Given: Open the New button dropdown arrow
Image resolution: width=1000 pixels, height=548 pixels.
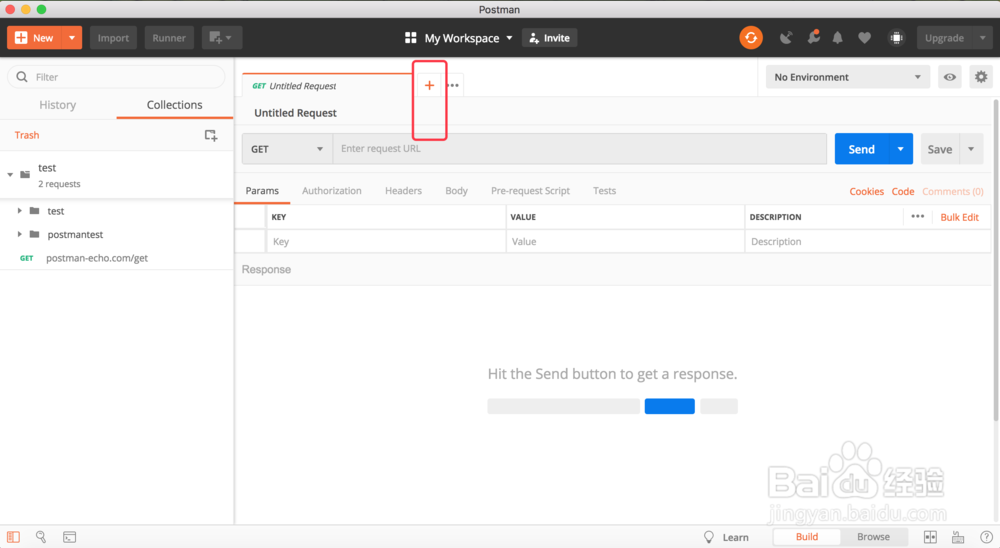Looking at the screenshot, I should (71, 38).
